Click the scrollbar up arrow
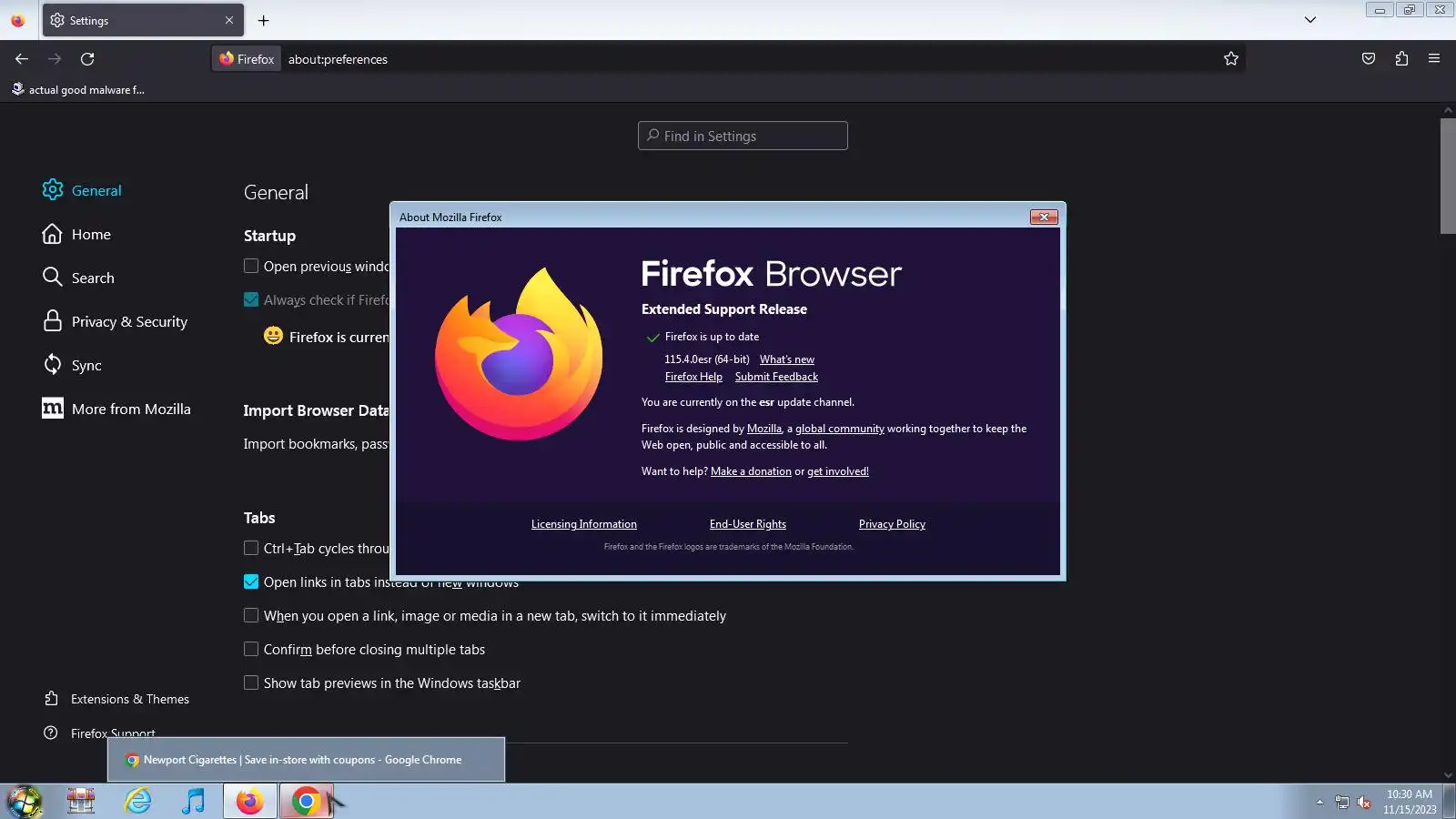The height and width of the screenshot is (819, 1456). (x=1448, y=110)
